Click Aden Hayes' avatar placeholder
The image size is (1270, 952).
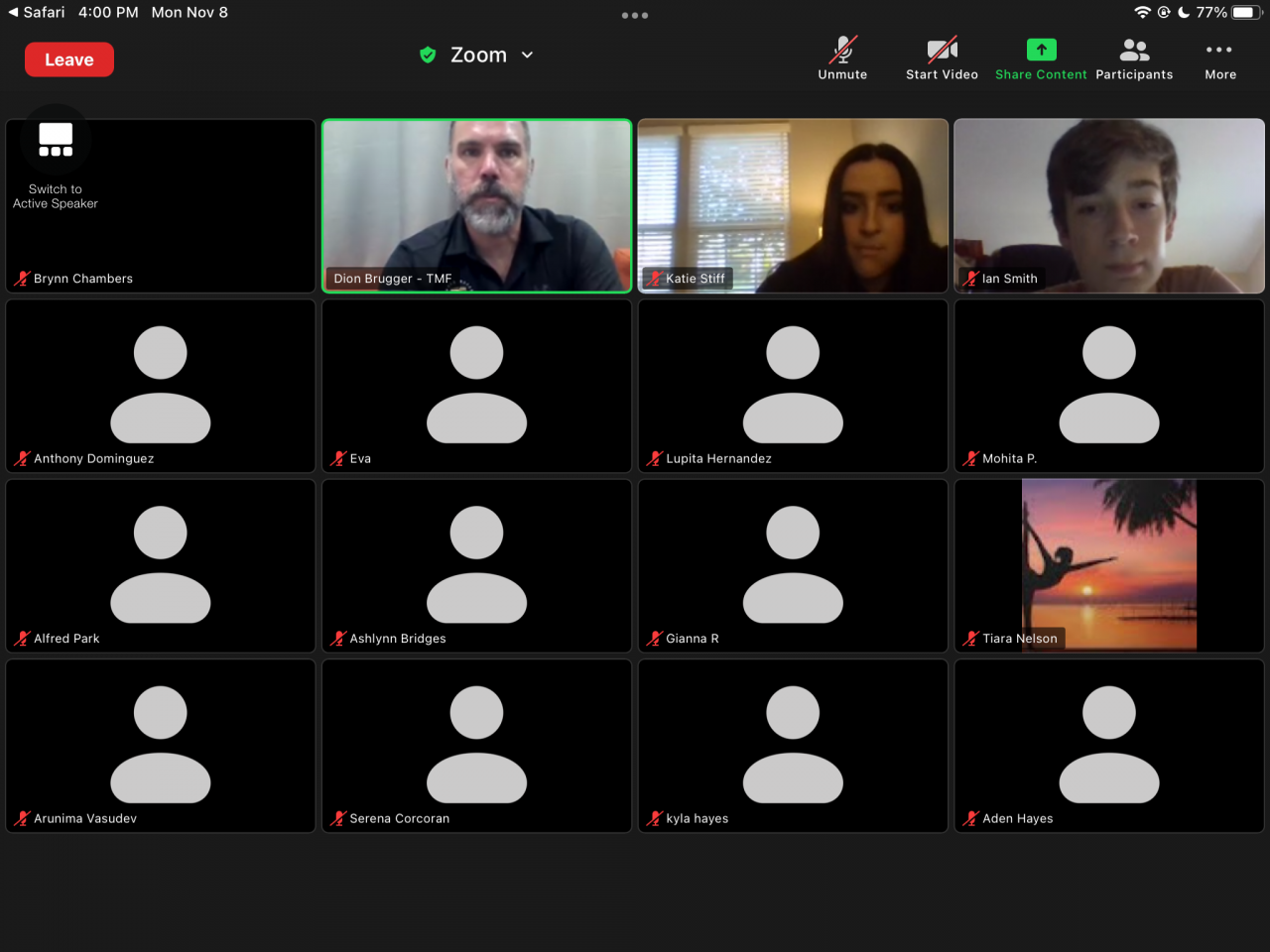tap(1109, 744)
